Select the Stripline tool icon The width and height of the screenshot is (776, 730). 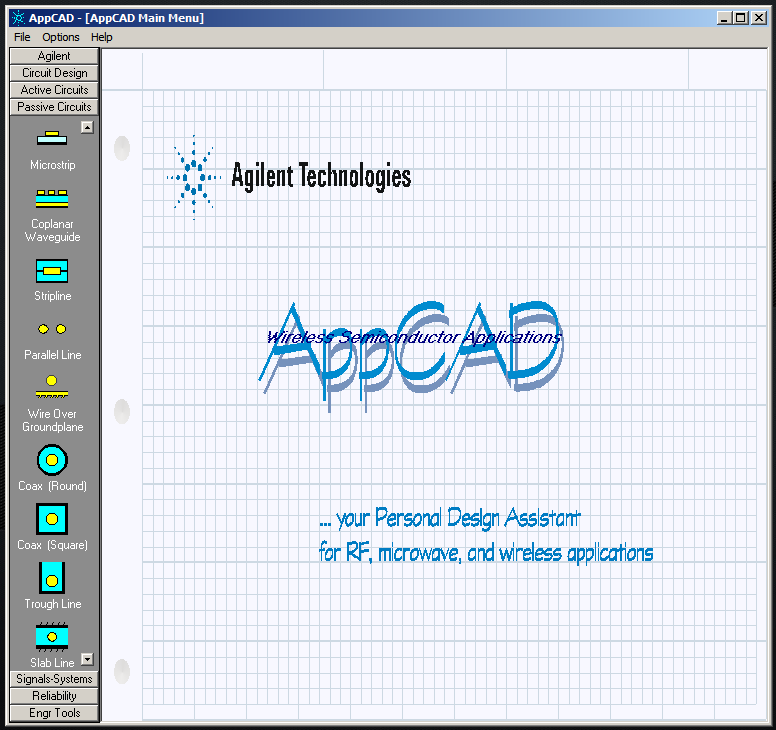click(52, 271)
